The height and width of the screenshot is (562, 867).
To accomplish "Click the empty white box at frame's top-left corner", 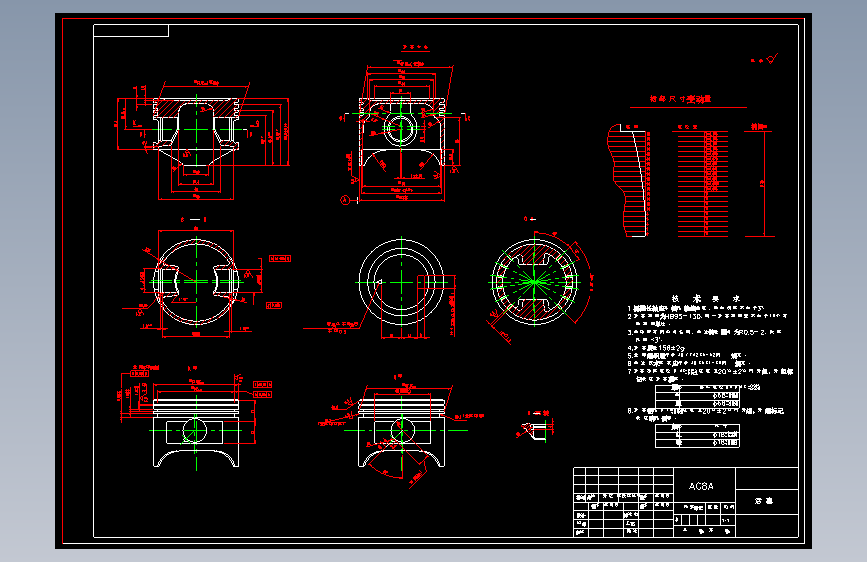I will pos(131,30).
